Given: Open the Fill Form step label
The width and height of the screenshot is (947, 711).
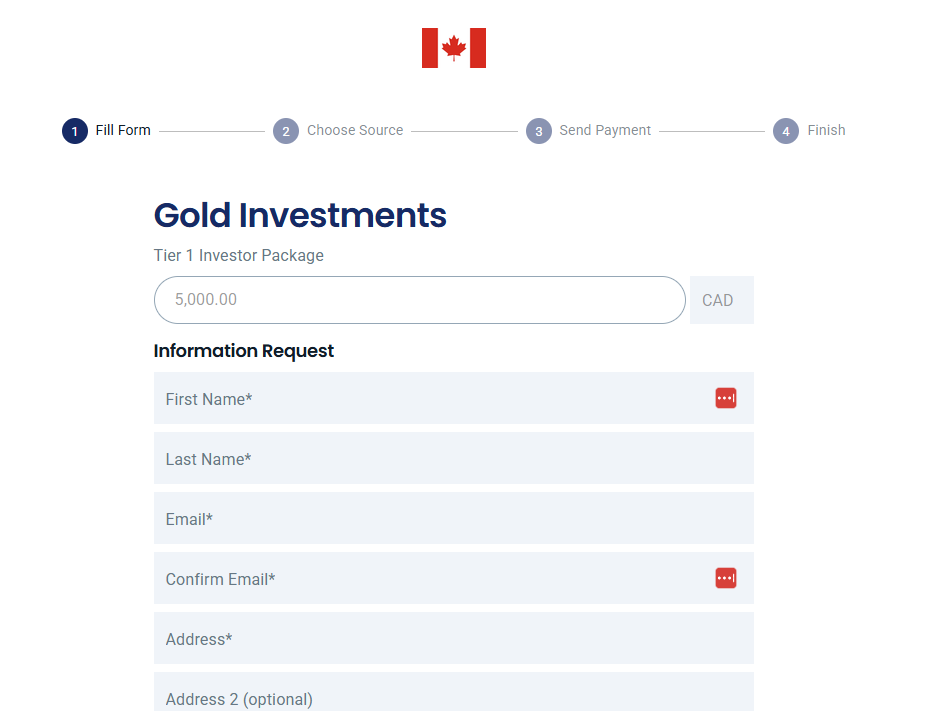Looking at the screenshot, I should (x=123, y=130).
